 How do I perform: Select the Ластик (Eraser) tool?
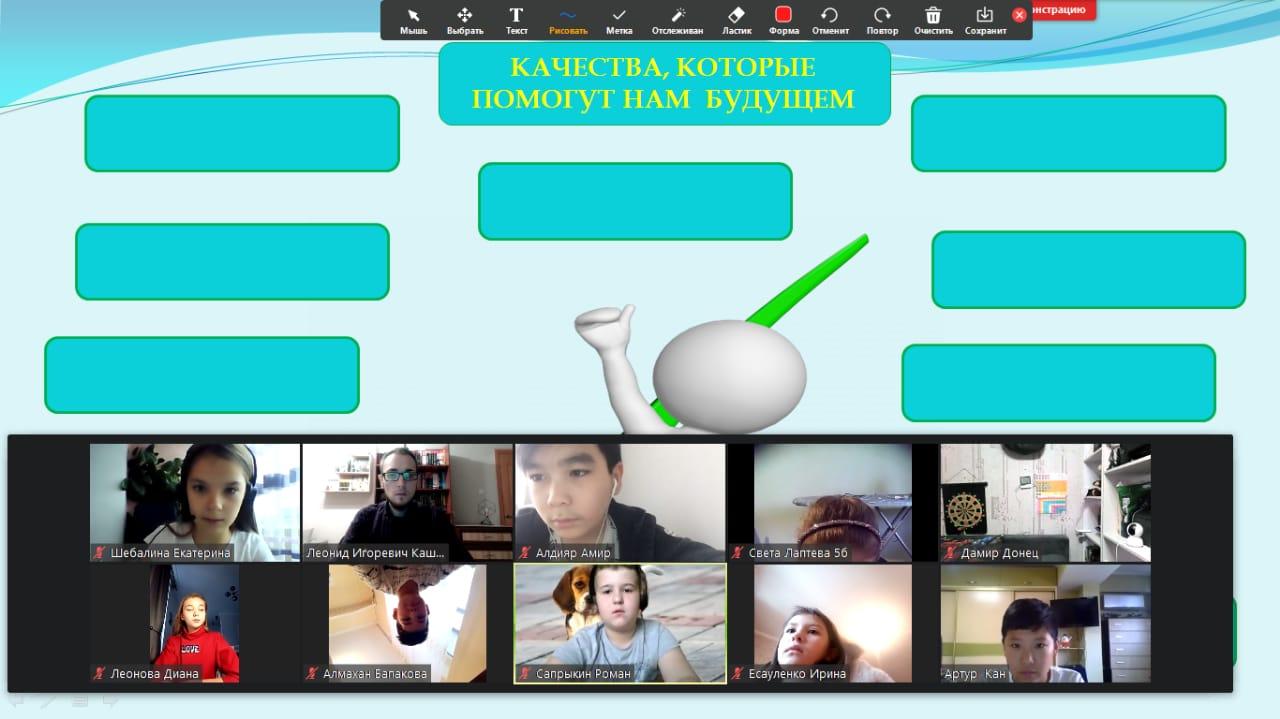(736, 19)
